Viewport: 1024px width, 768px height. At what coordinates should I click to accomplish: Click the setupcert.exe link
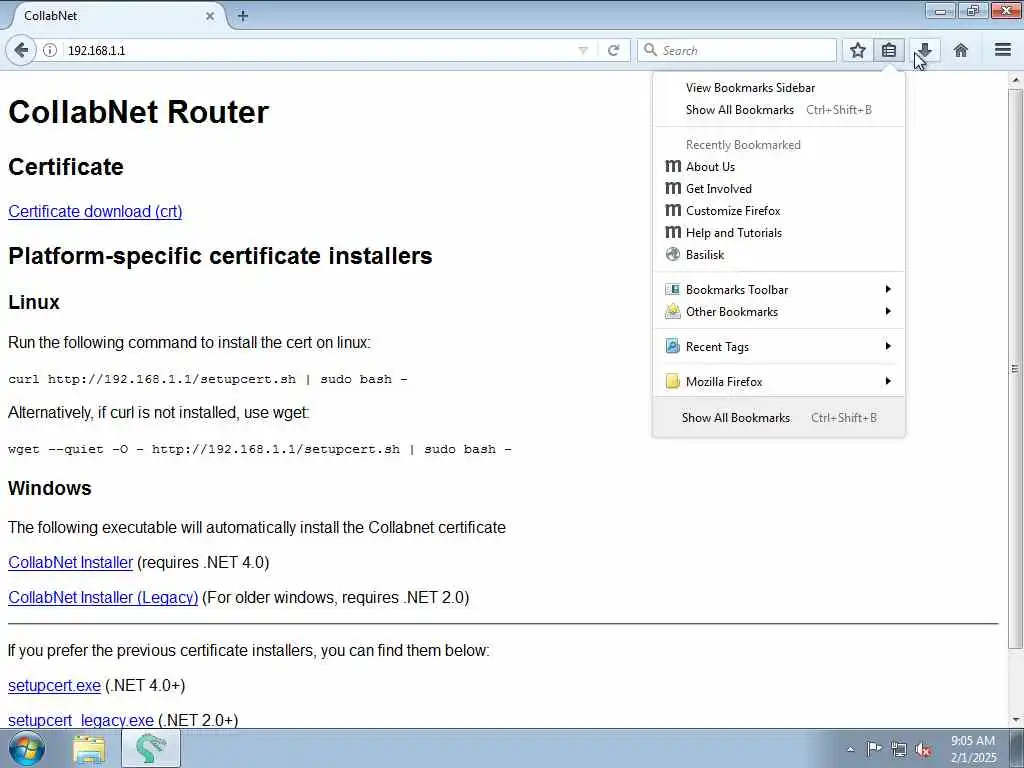(54, 686)
